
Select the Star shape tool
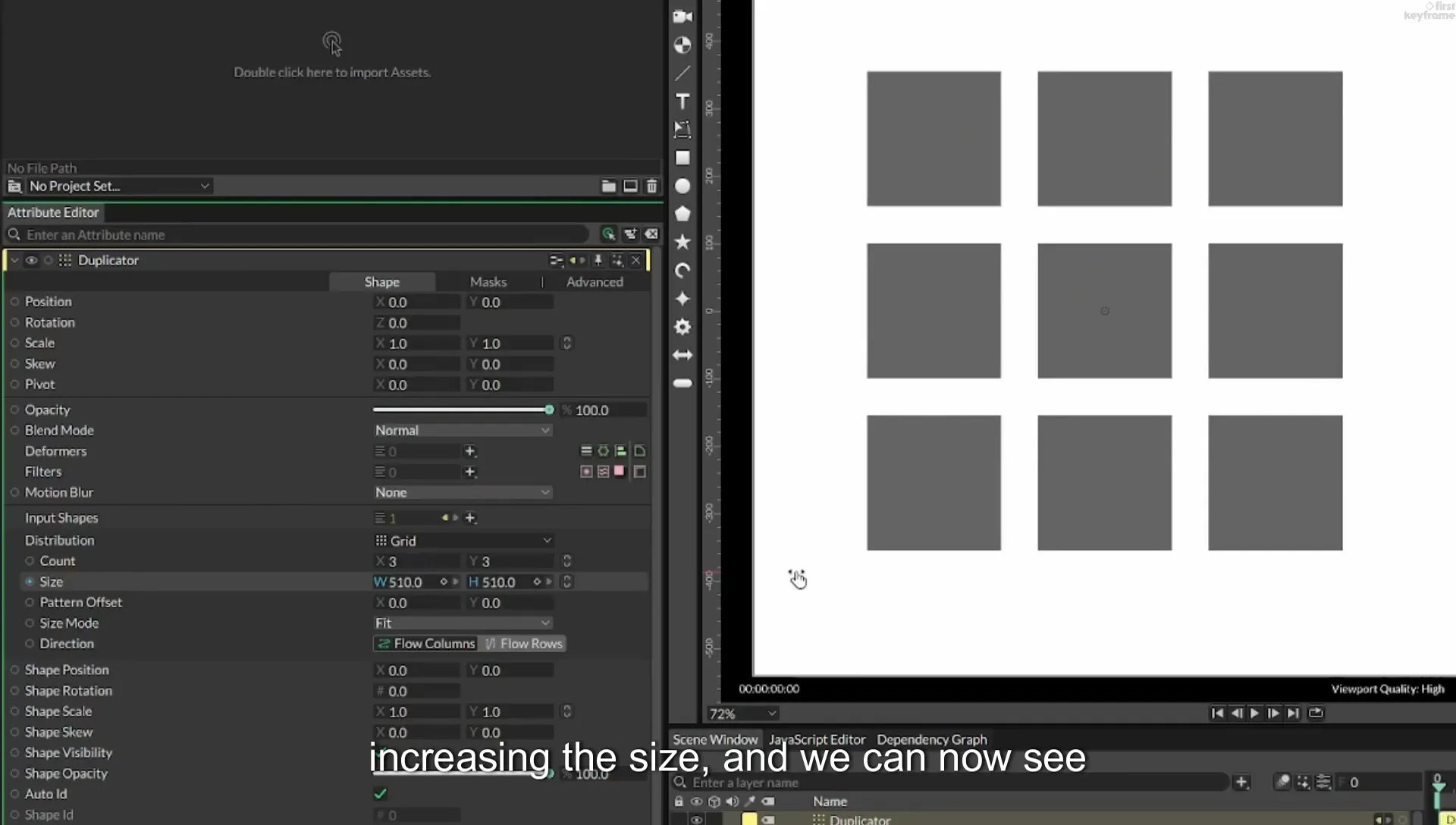coord(682,242)
